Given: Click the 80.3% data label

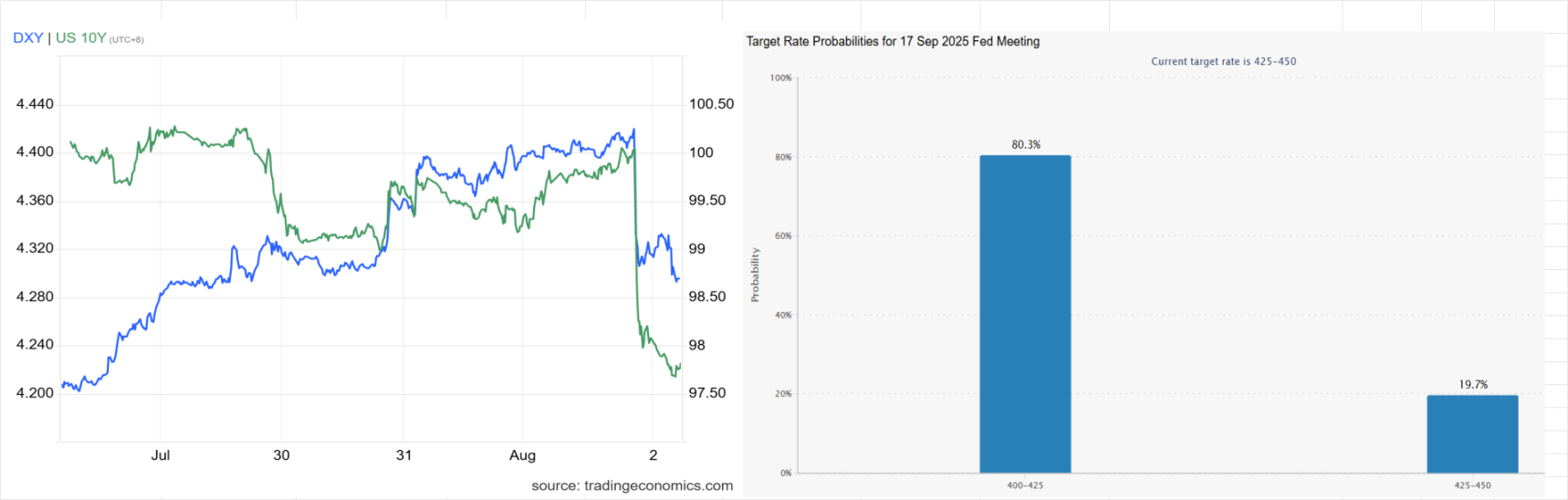Looking at the screenshot, I should tap(1026, 145).
